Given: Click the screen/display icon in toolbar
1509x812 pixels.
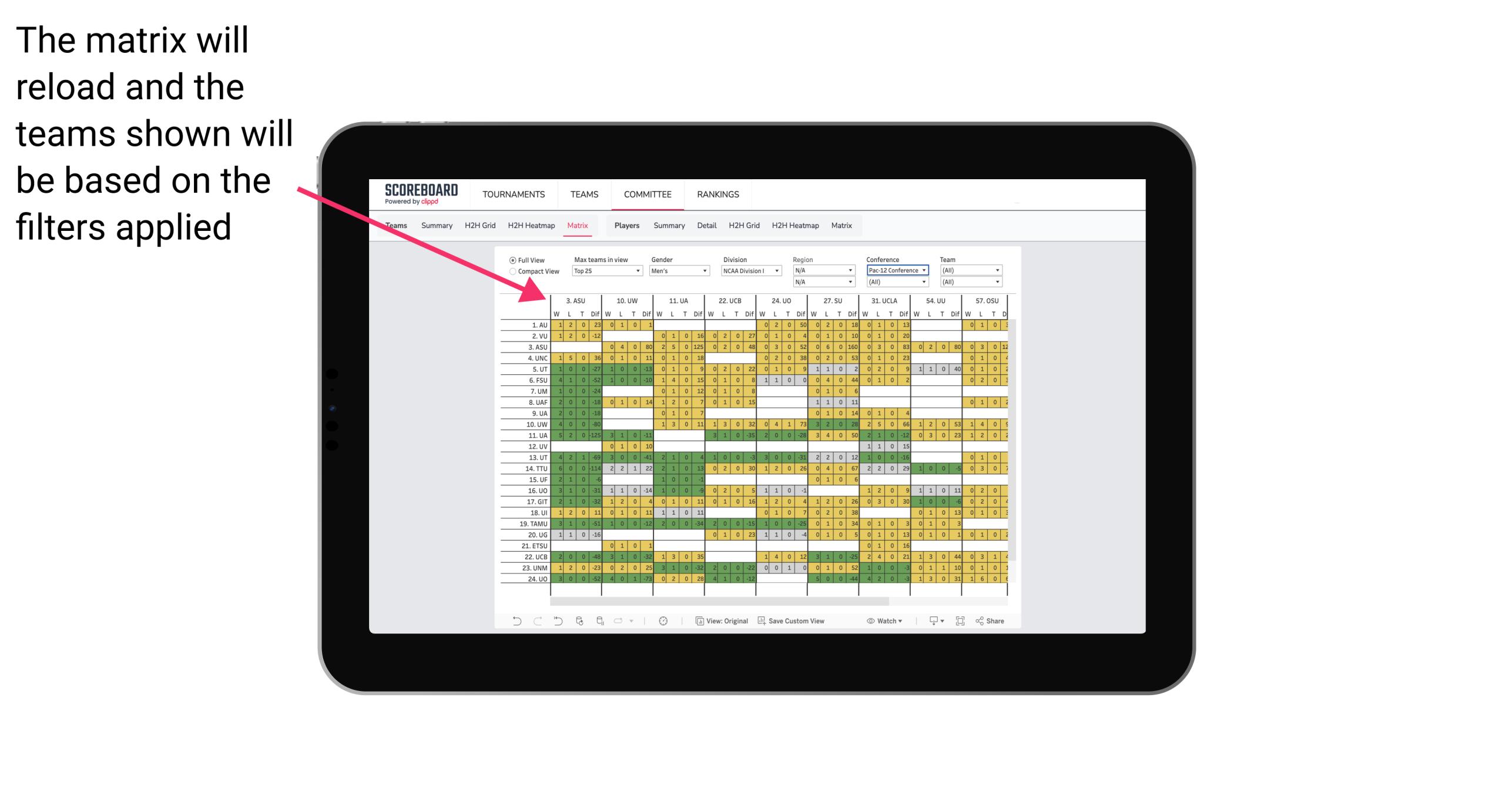Looking at the screenshot, I should [932, 622].
